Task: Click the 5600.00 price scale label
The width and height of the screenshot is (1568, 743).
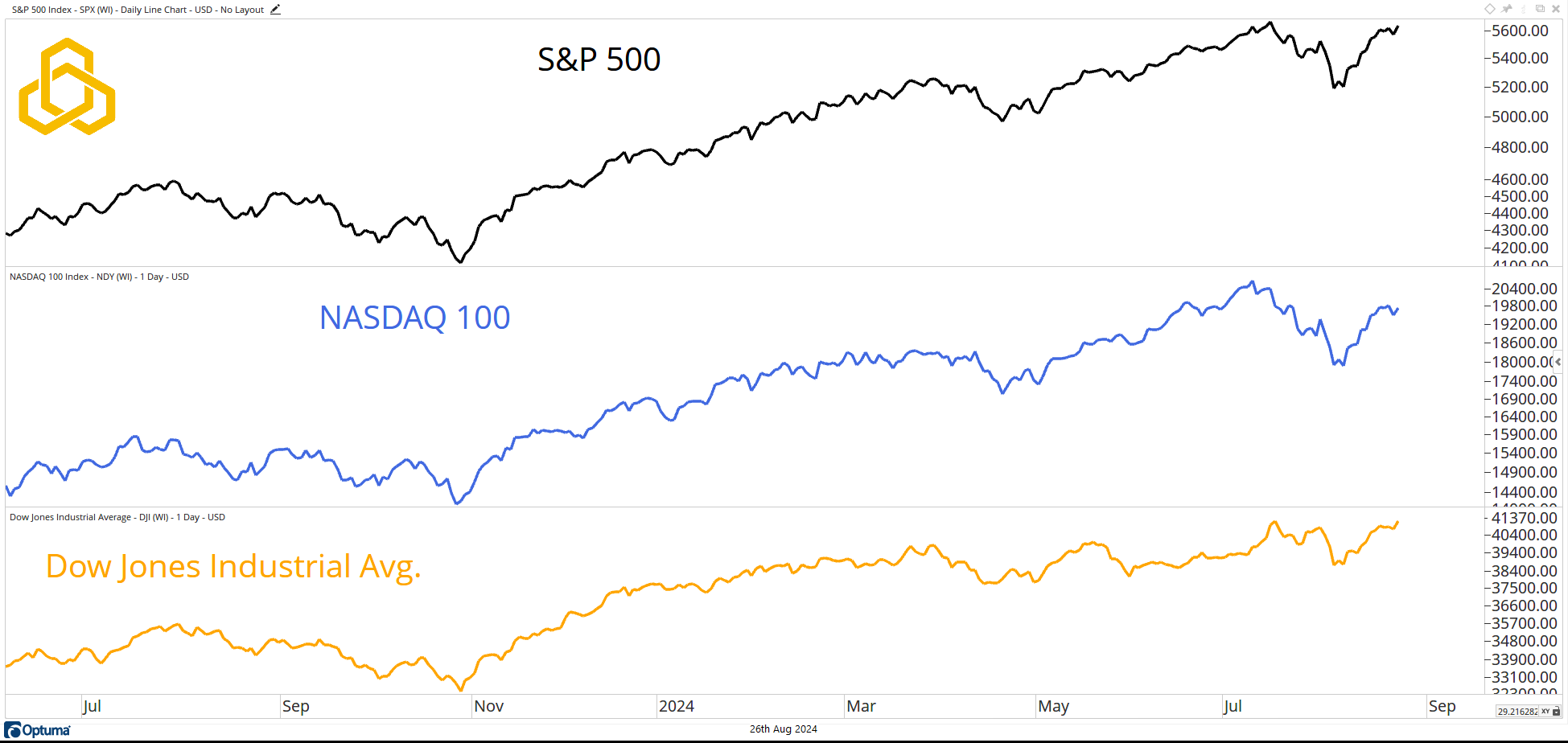Action: 1520,31
